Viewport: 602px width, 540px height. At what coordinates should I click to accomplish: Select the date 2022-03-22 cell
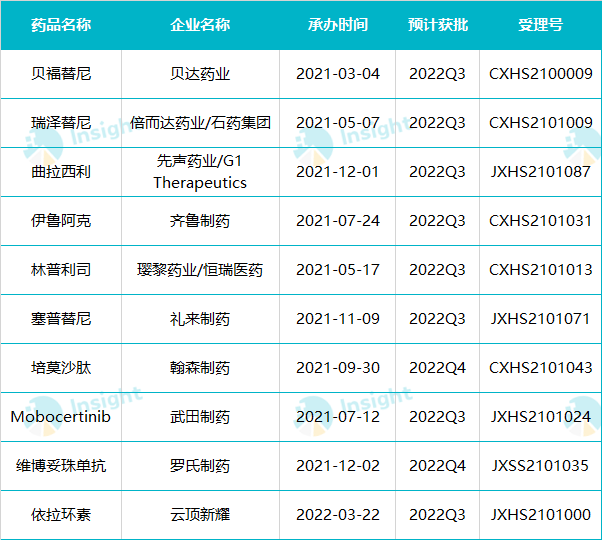[338, 515]
